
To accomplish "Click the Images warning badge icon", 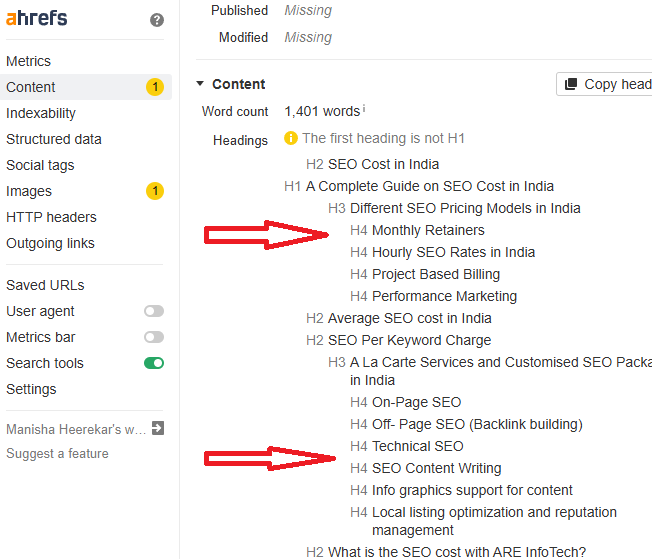I will click(x=154, y=191).
